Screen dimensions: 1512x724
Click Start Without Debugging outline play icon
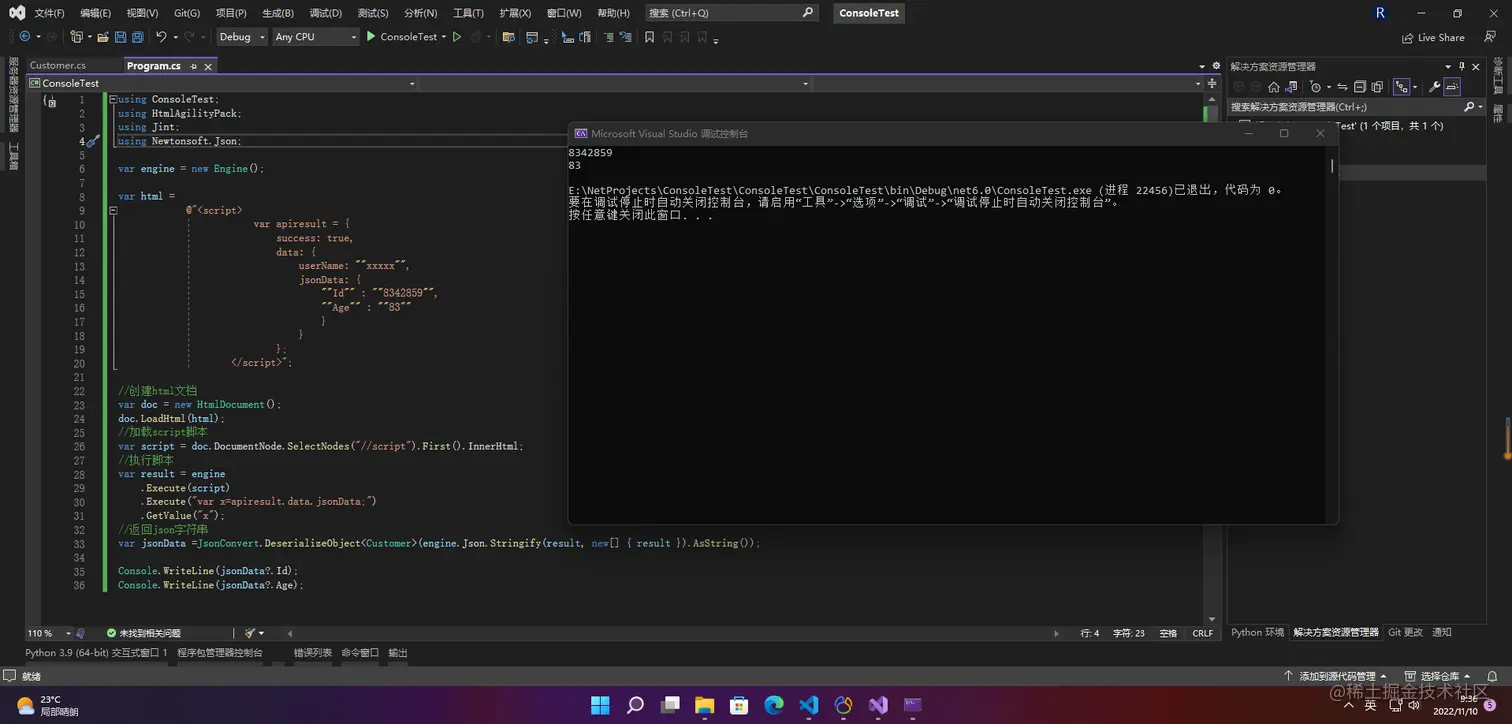pos(457,37)
